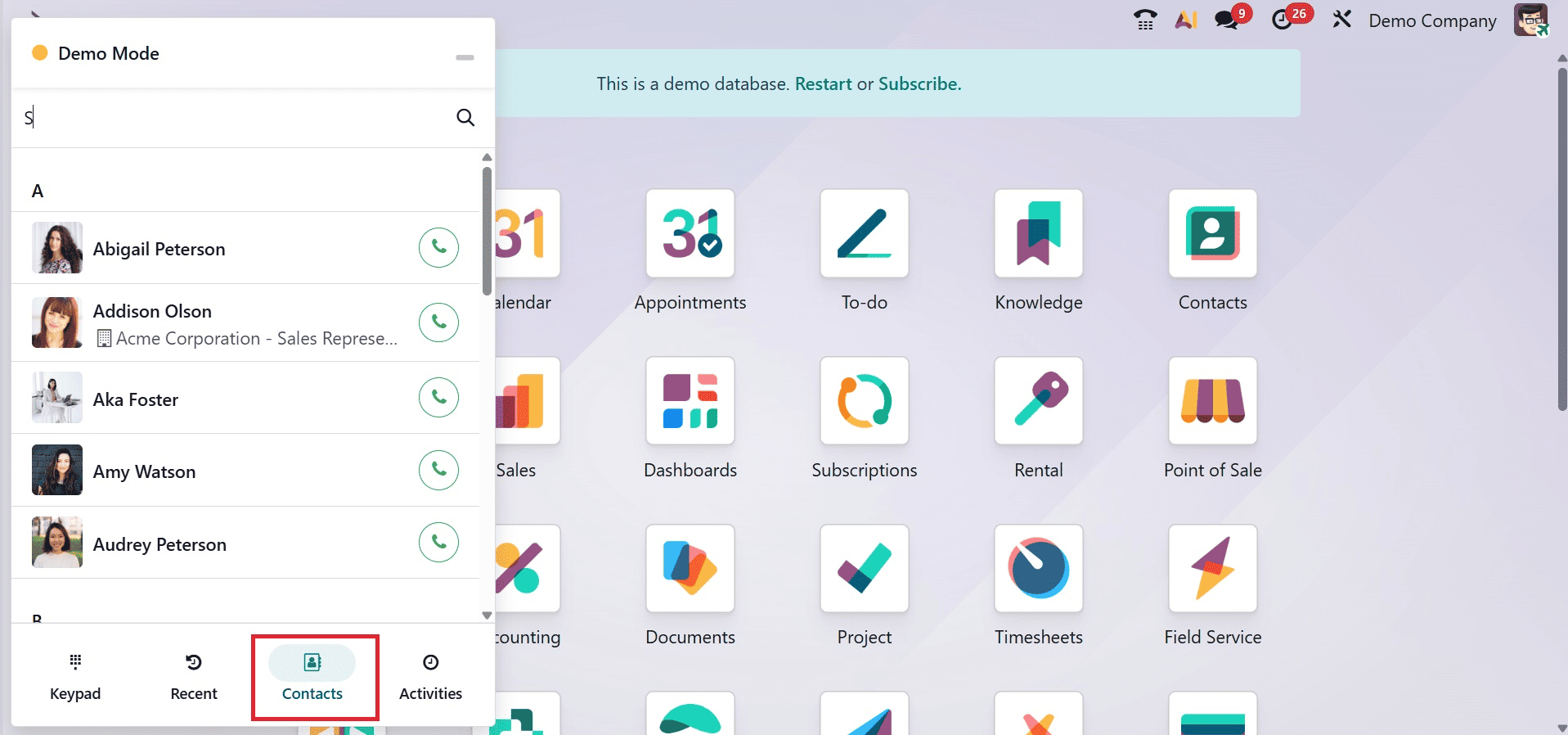This screenshot has height=735, width=1568.
Task: Open the Knowledge app
Action: pyautogui.click(x=1038, y=234)
